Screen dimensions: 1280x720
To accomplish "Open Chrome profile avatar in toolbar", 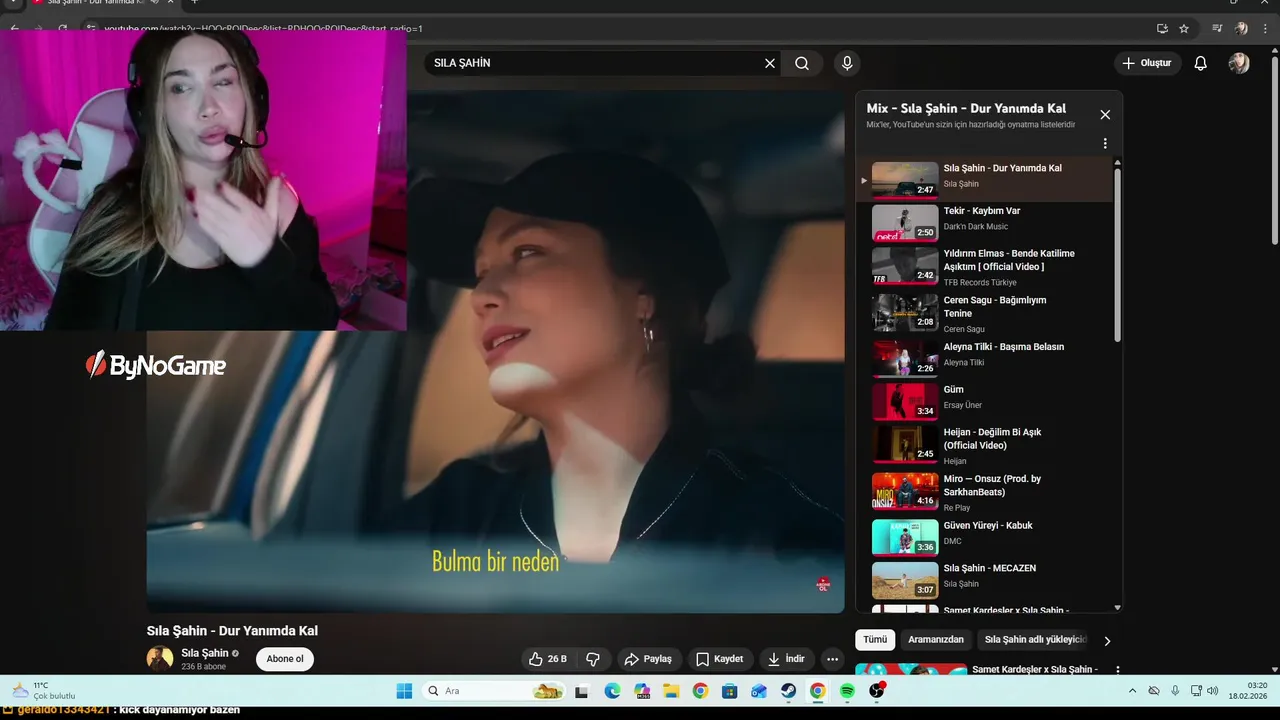I will click(1241, 28).
